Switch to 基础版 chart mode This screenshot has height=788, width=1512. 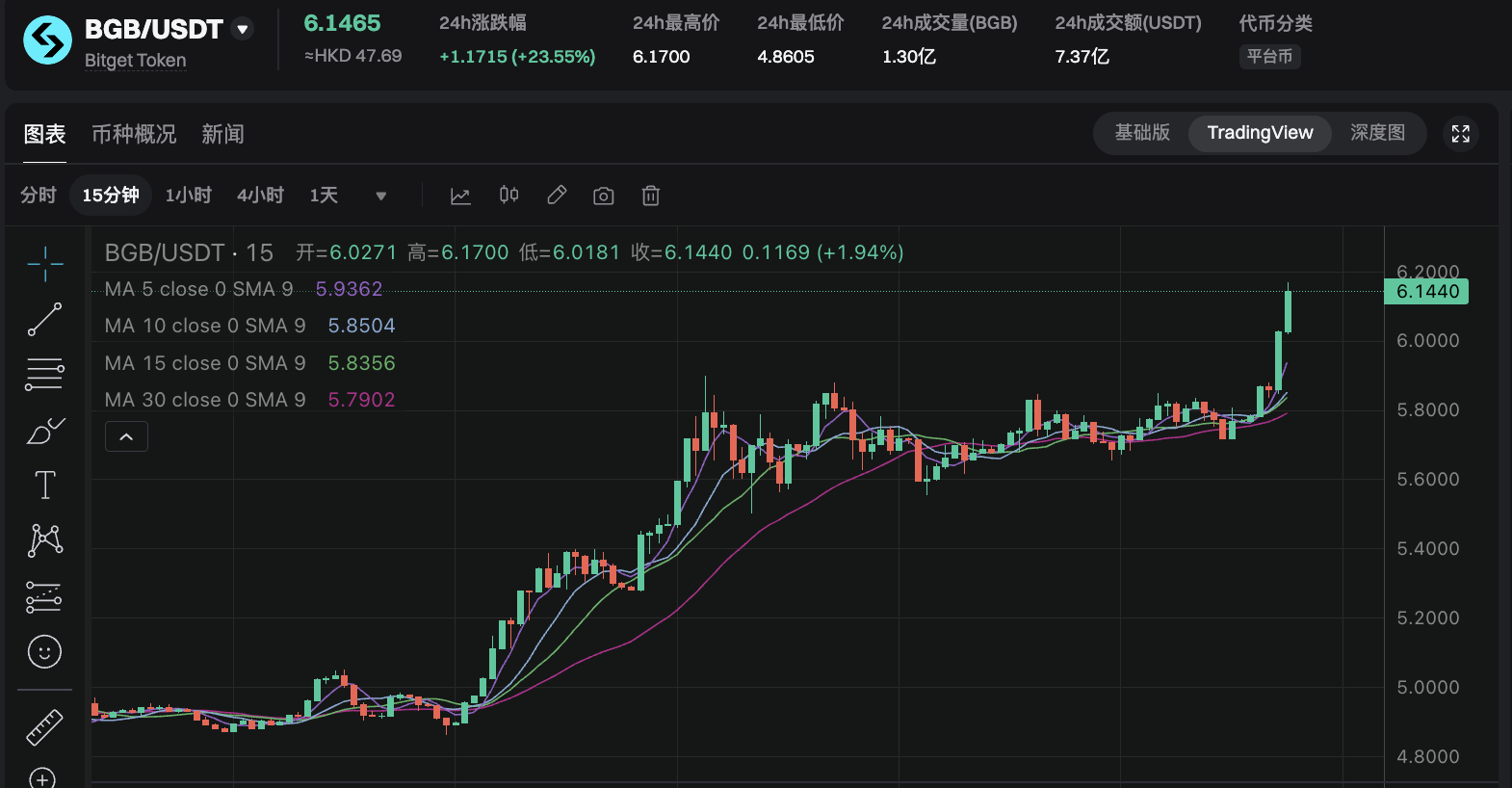pyautogui.click(x=1142, y=133)
